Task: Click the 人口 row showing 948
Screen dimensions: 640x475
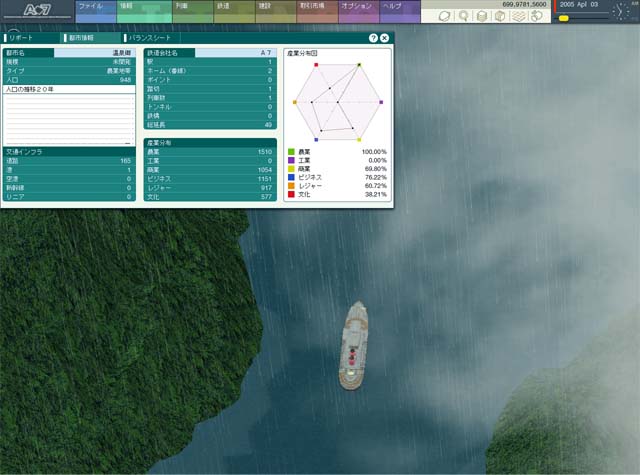Action: pos(69,80)
